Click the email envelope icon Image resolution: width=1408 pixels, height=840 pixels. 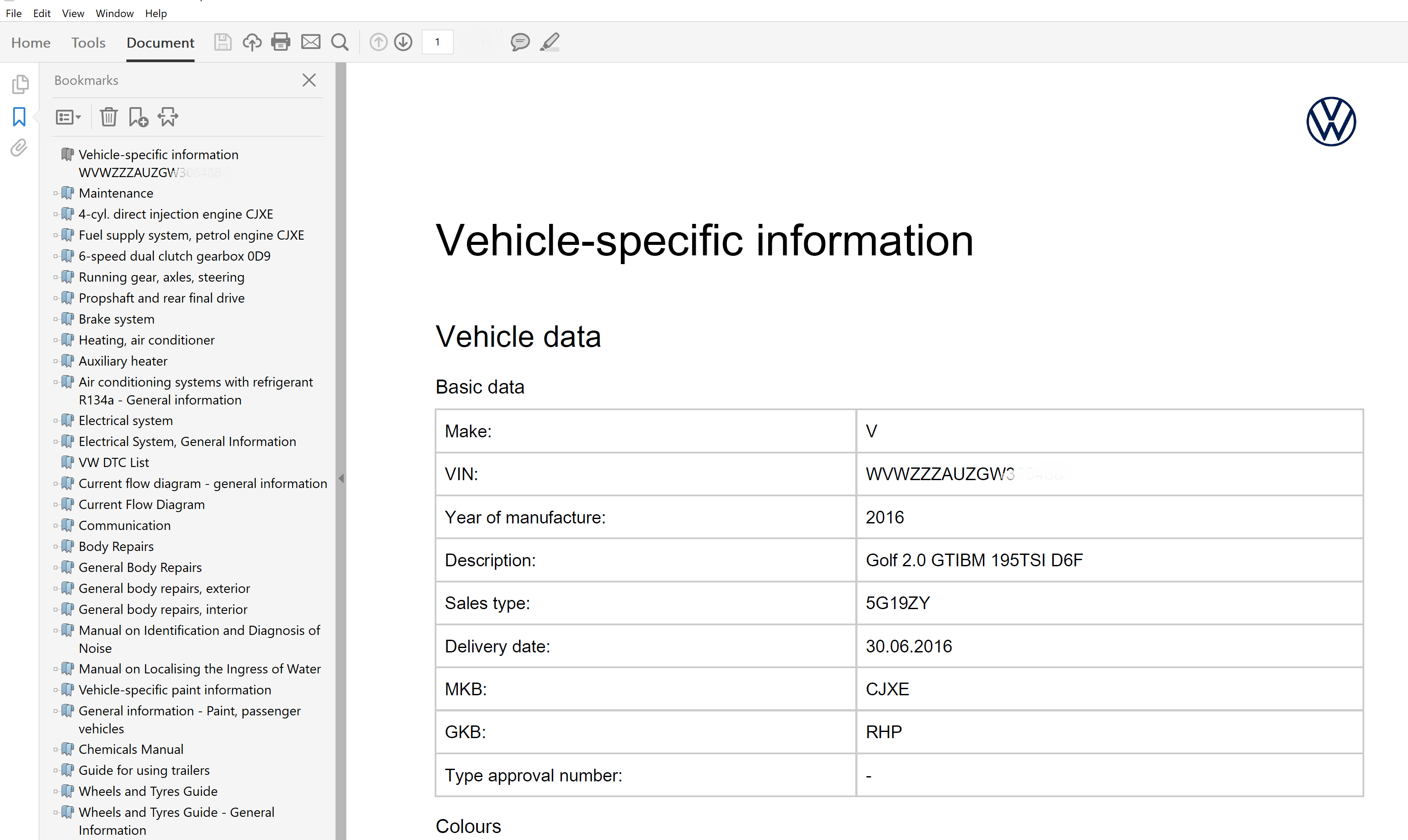pyautogui.click(x=311, y=42)
